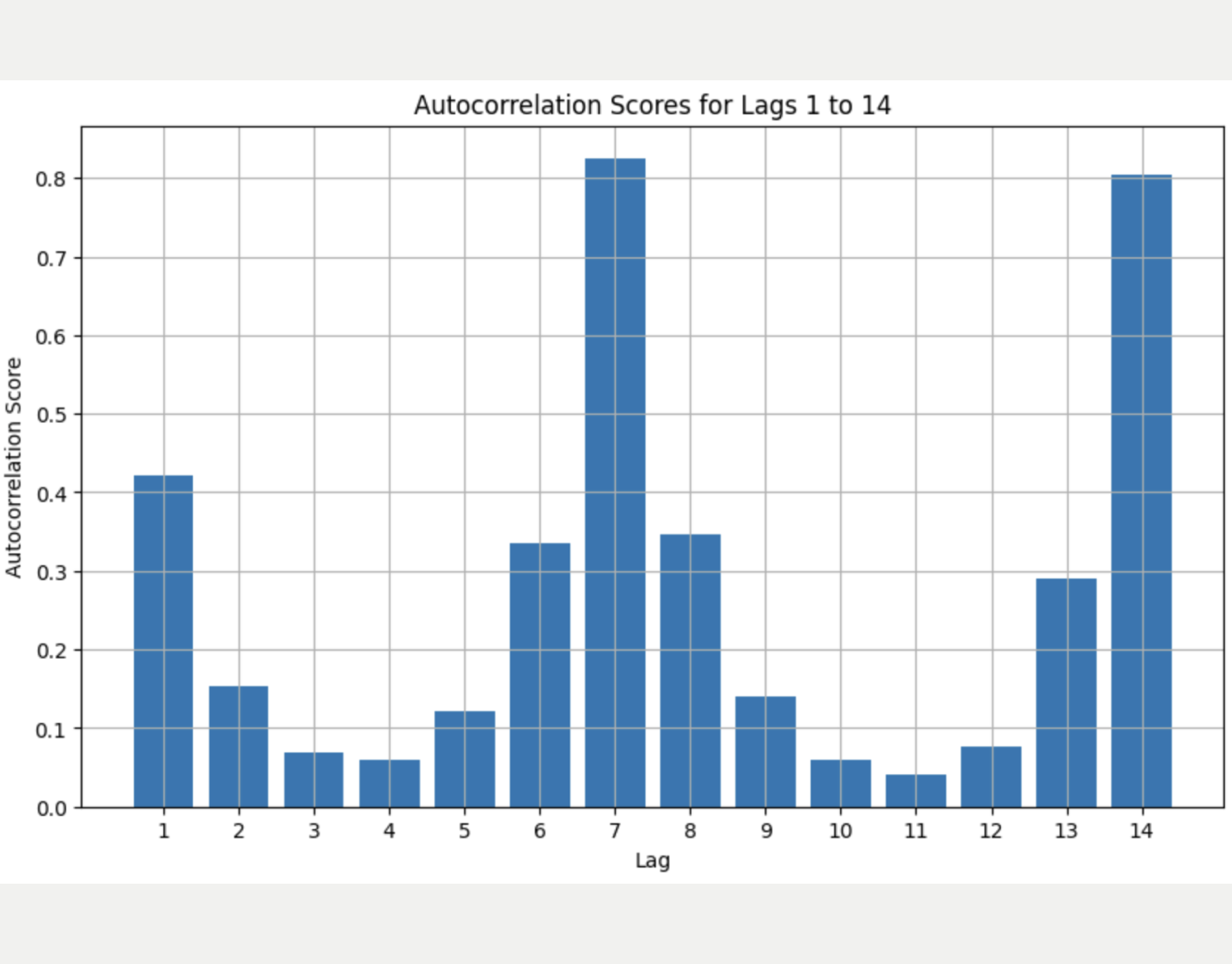The image size is (1232, 964).
Task: Select the bar for lag 10
Action: pyautogui.click(x=840, y=784)
